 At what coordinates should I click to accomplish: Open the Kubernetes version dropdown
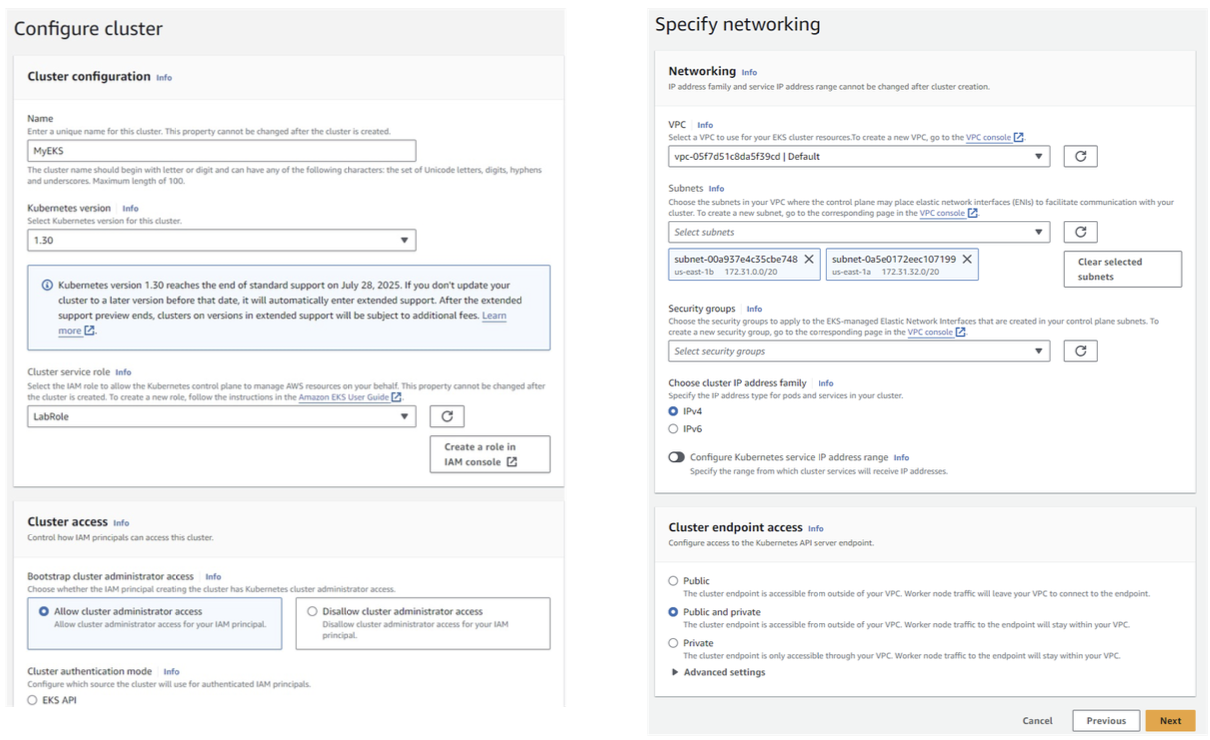point(221,240)
